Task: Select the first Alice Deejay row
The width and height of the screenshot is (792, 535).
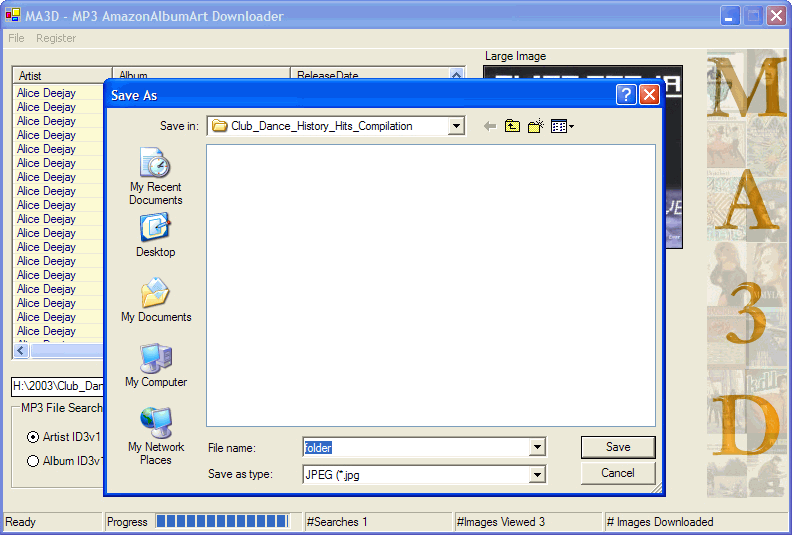Action: point(58,93)
